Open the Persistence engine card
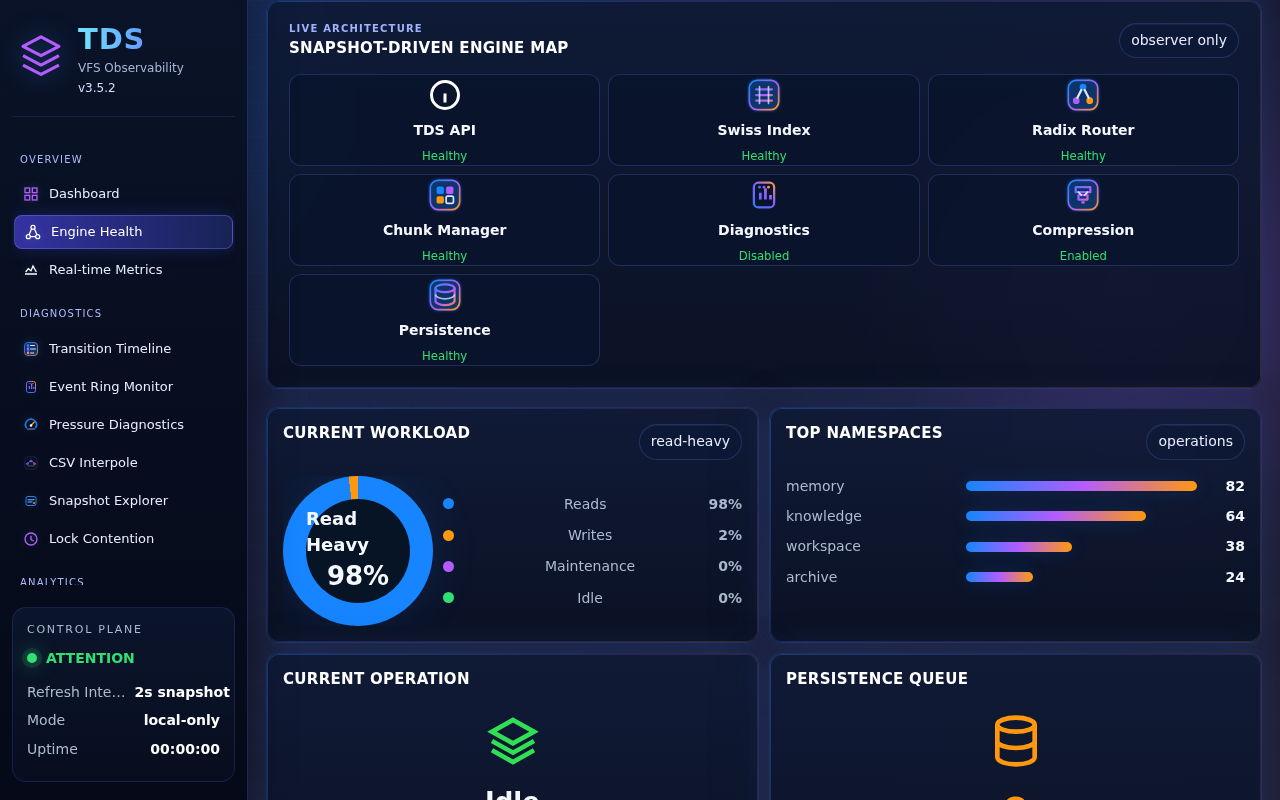Screen dimensions: 1280x800 pos(445,320)
